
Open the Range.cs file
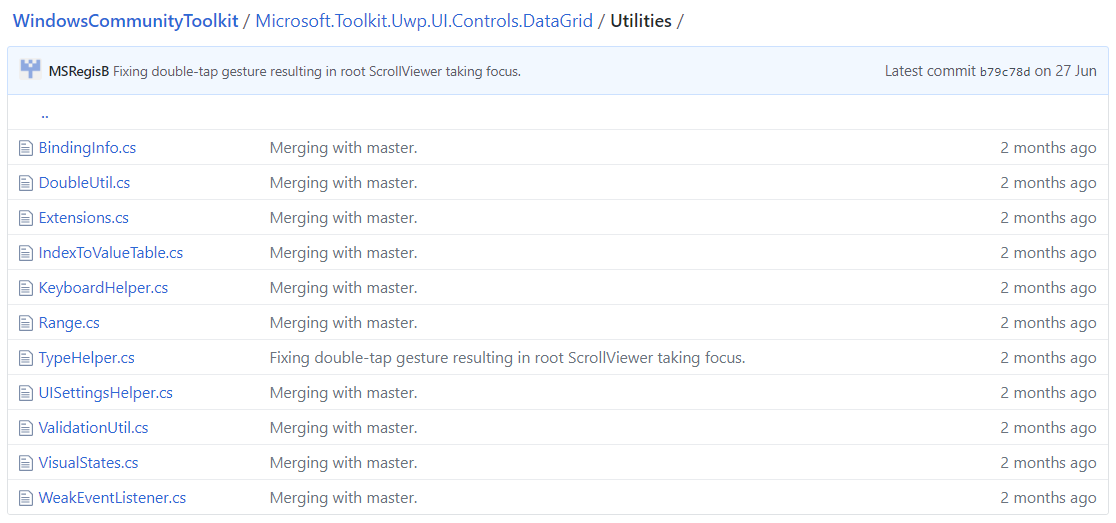tap(69, 323)
